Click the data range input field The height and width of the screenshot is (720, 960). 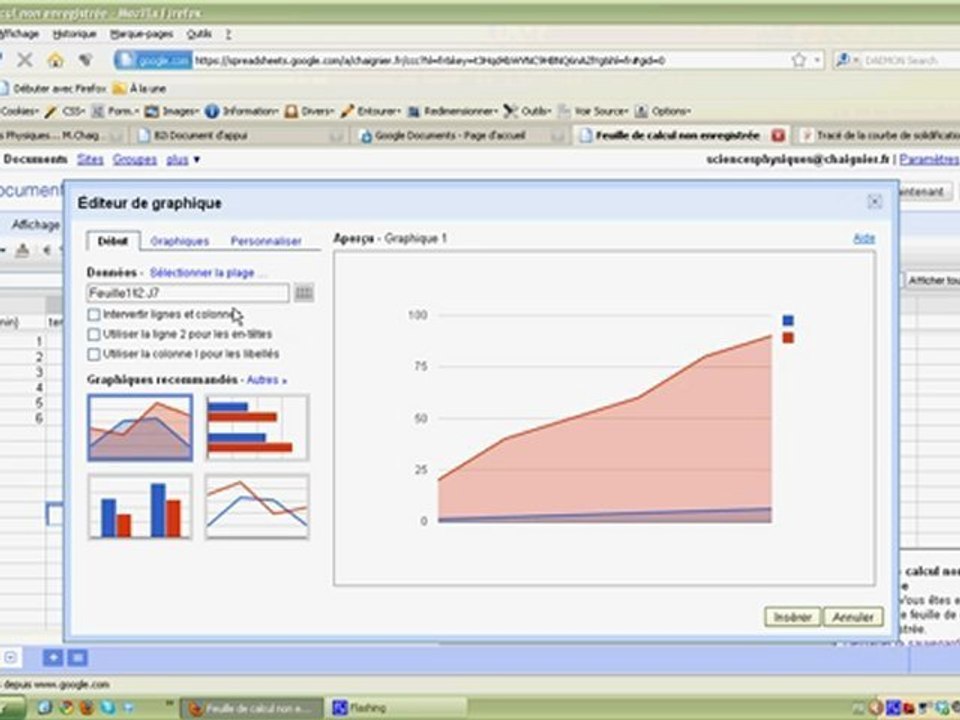pyautogui.click(x=188, y=293)
